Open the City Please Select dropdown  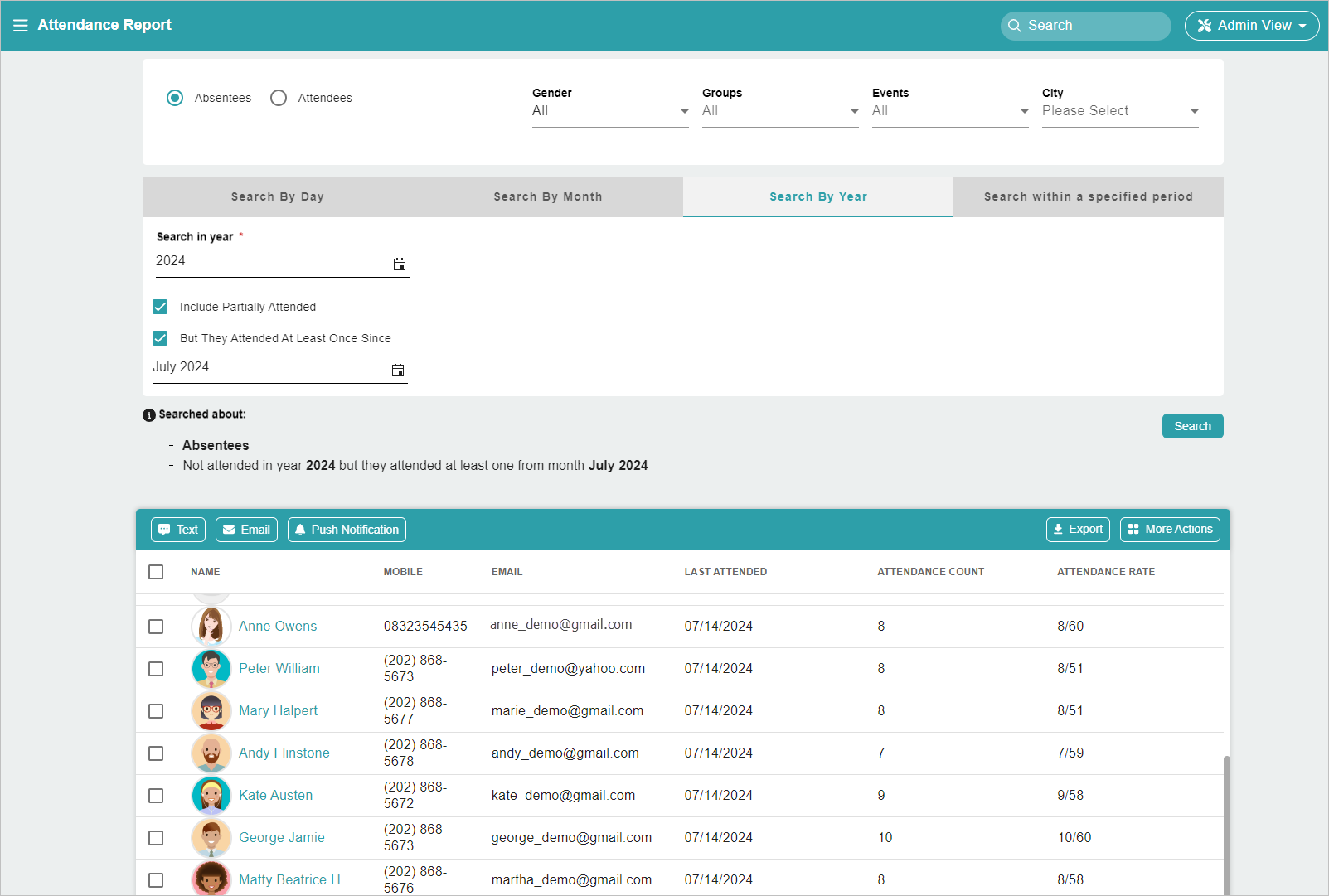pos(1120,111)
